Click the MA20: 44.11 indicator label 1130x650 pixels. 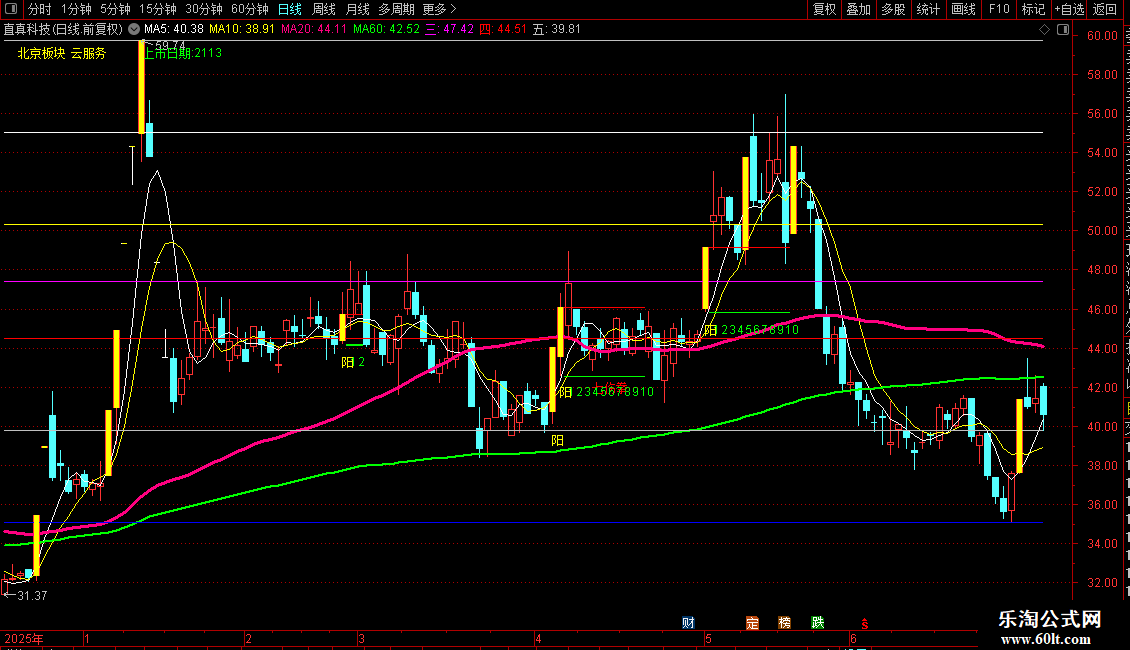point(313,29)
